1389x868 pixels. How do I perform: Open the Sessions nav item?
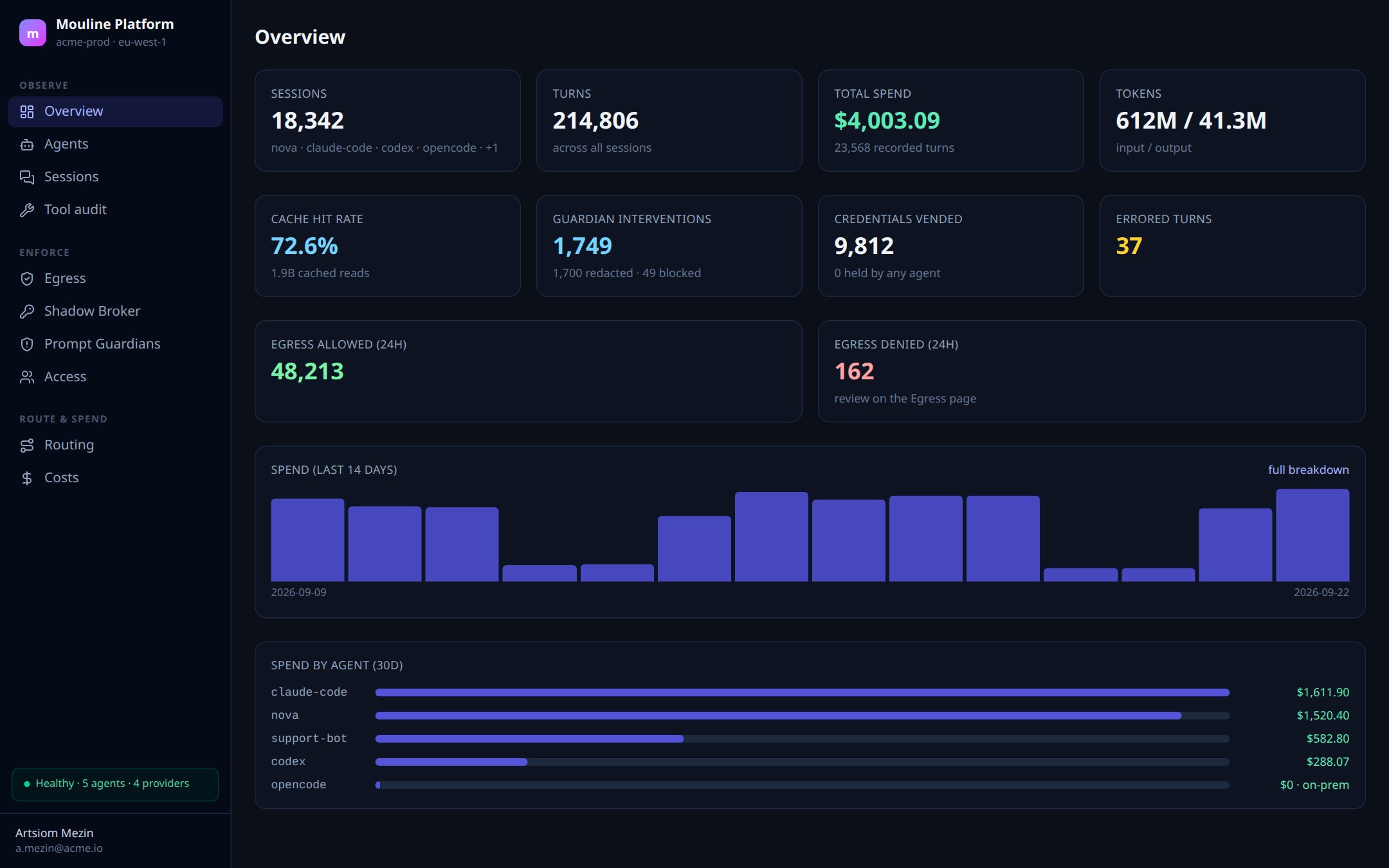(x=115, y=177)
